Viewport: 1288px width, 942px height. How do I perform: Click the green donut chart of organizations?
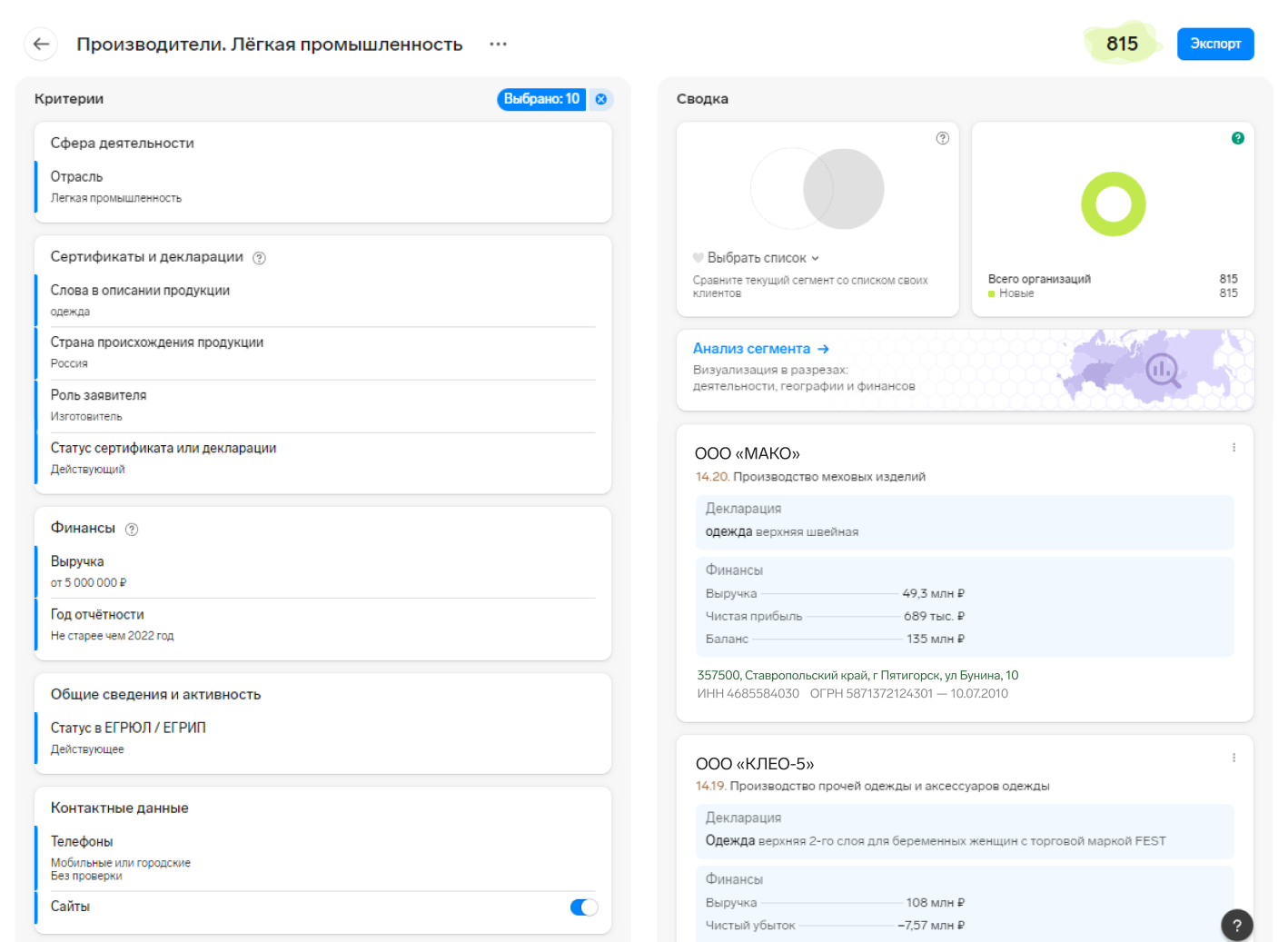1114,204
